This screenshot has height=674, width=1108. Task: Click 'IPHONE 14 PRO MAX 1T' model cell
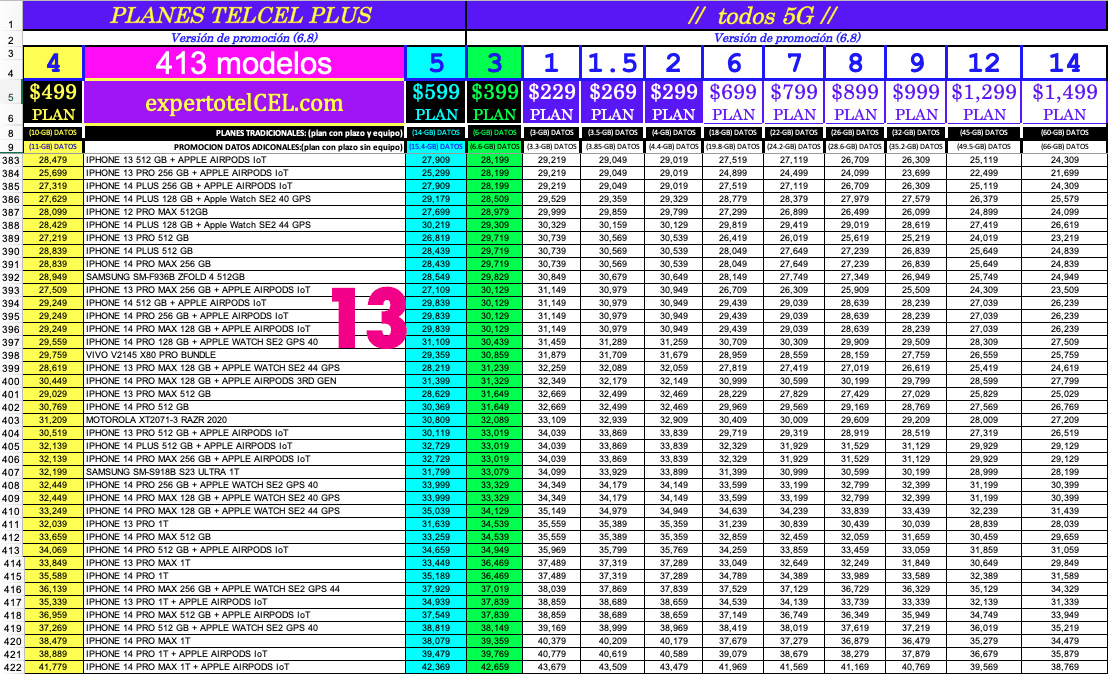coord(244,641)
